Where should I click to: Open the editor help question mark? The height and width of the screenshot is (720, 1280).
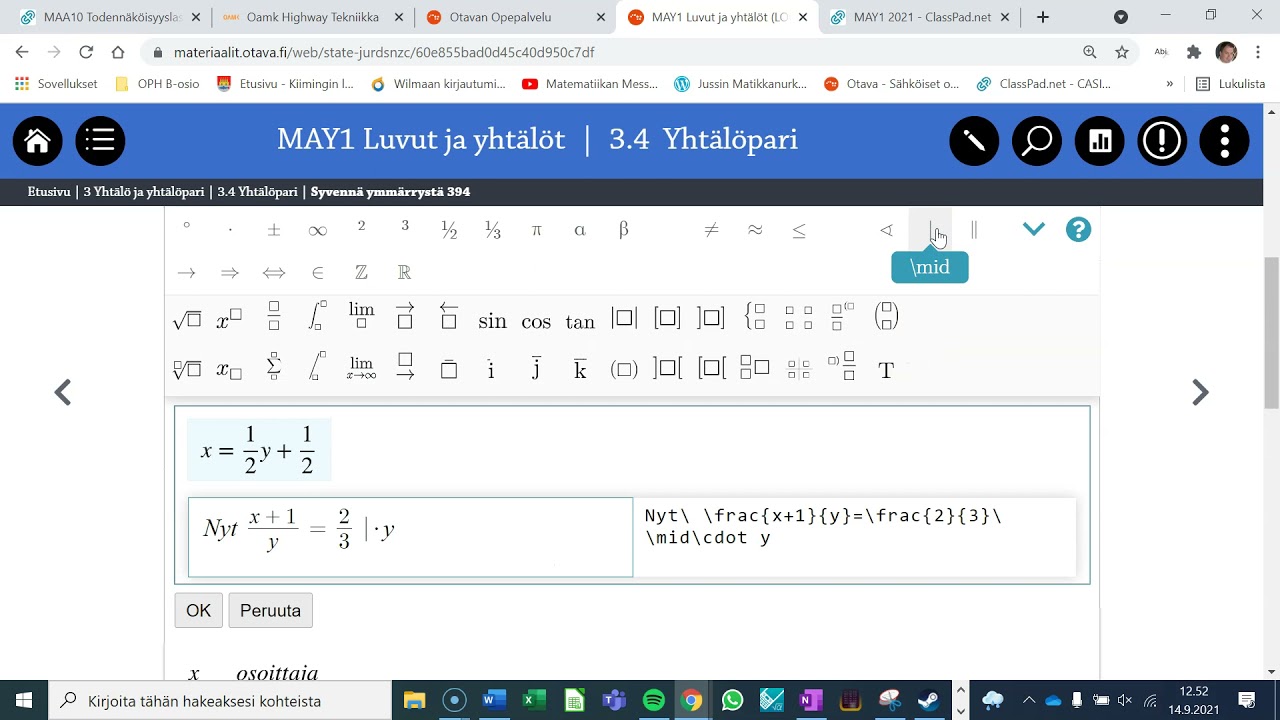click(x=1078, y=229)
